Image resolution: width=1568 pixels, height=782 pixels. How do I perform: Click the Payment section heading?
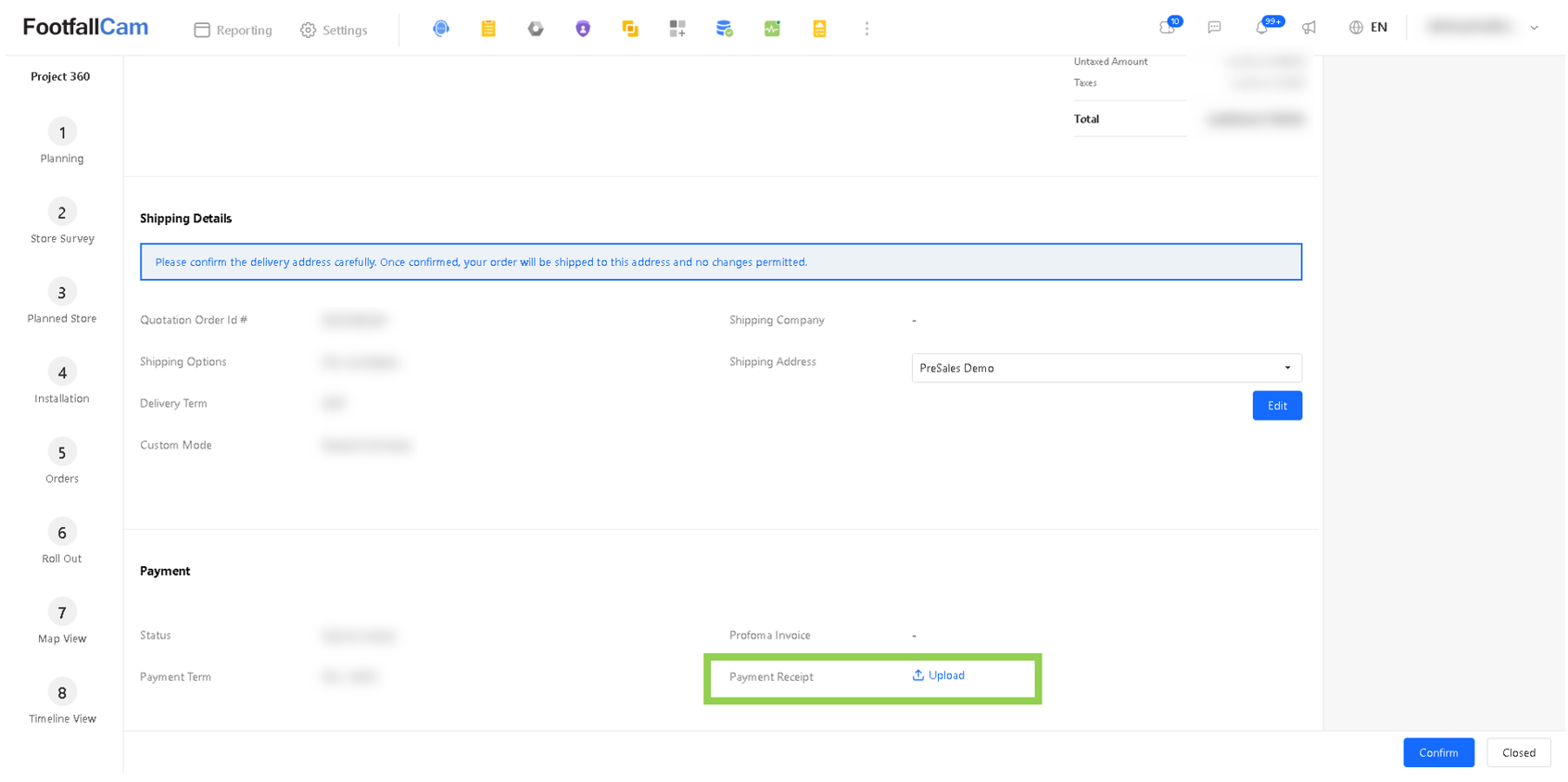(x=165, y=572)
